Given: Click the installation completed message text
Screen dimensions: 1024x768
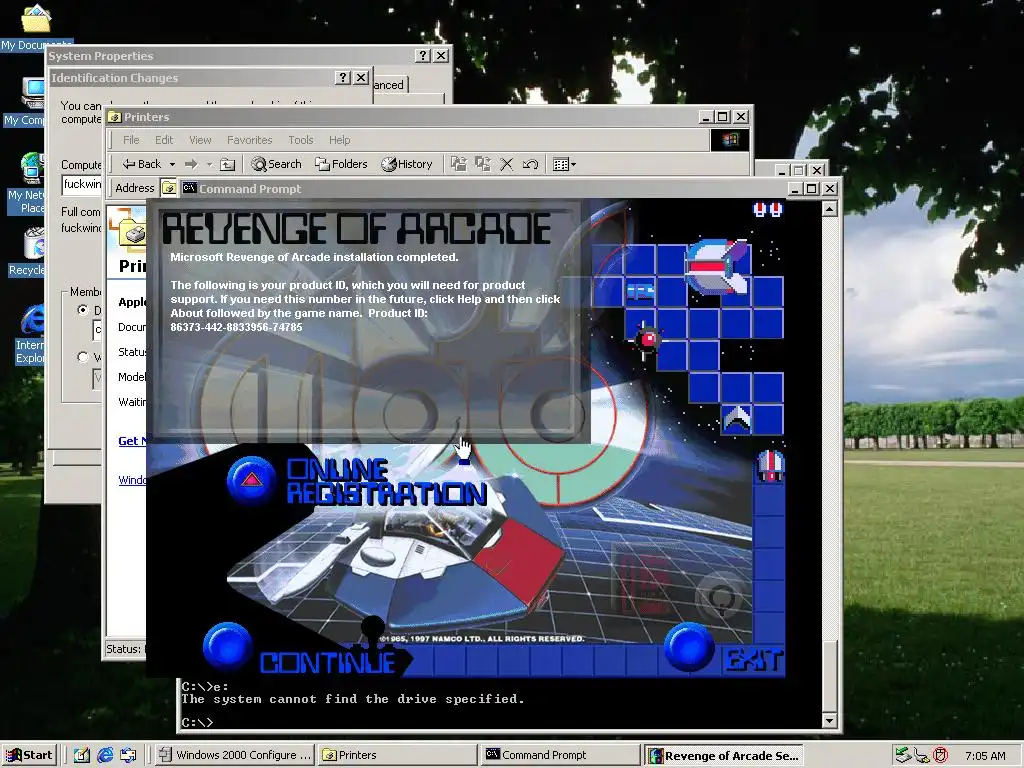Looking at the screenshot, I should pyautogui.click(x=314, y=257).
